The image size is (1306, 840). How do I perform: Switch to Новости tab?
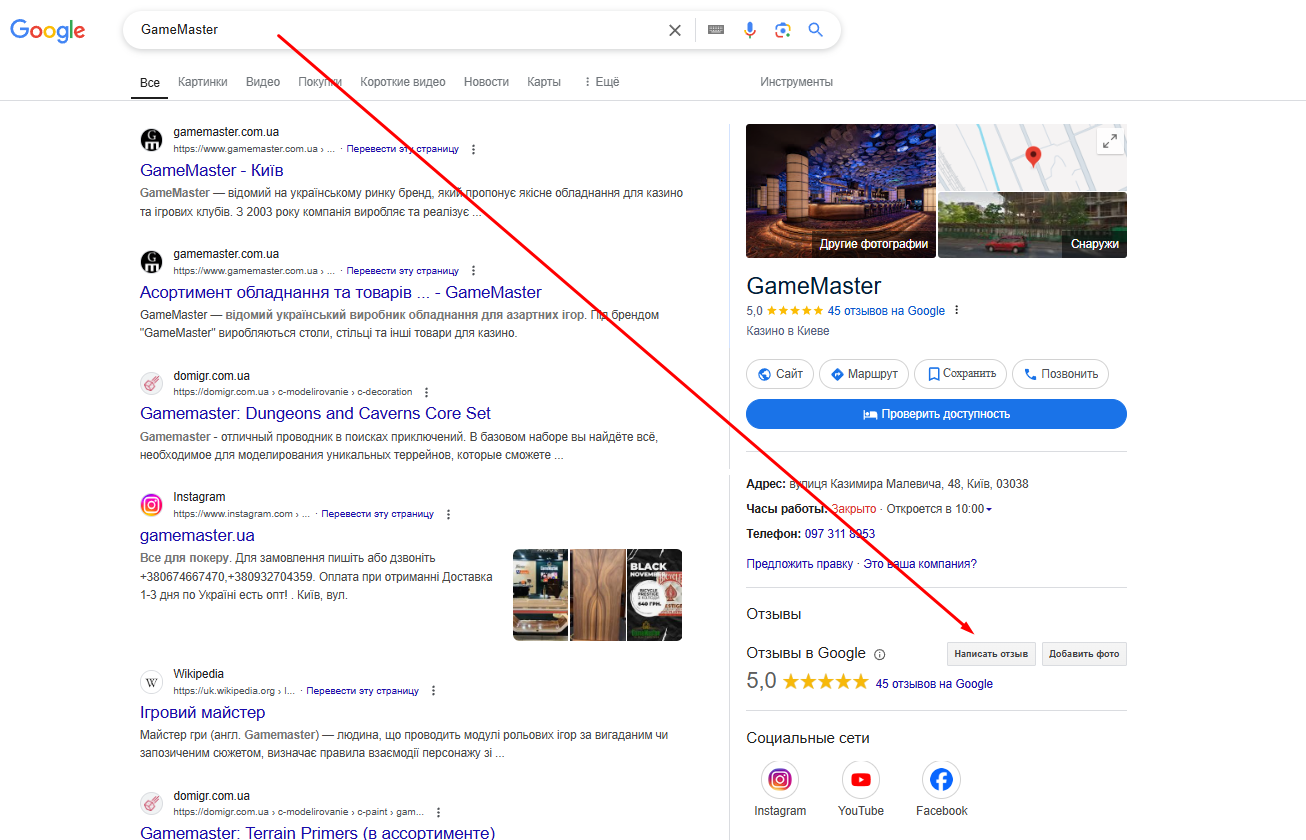[486, 82]
